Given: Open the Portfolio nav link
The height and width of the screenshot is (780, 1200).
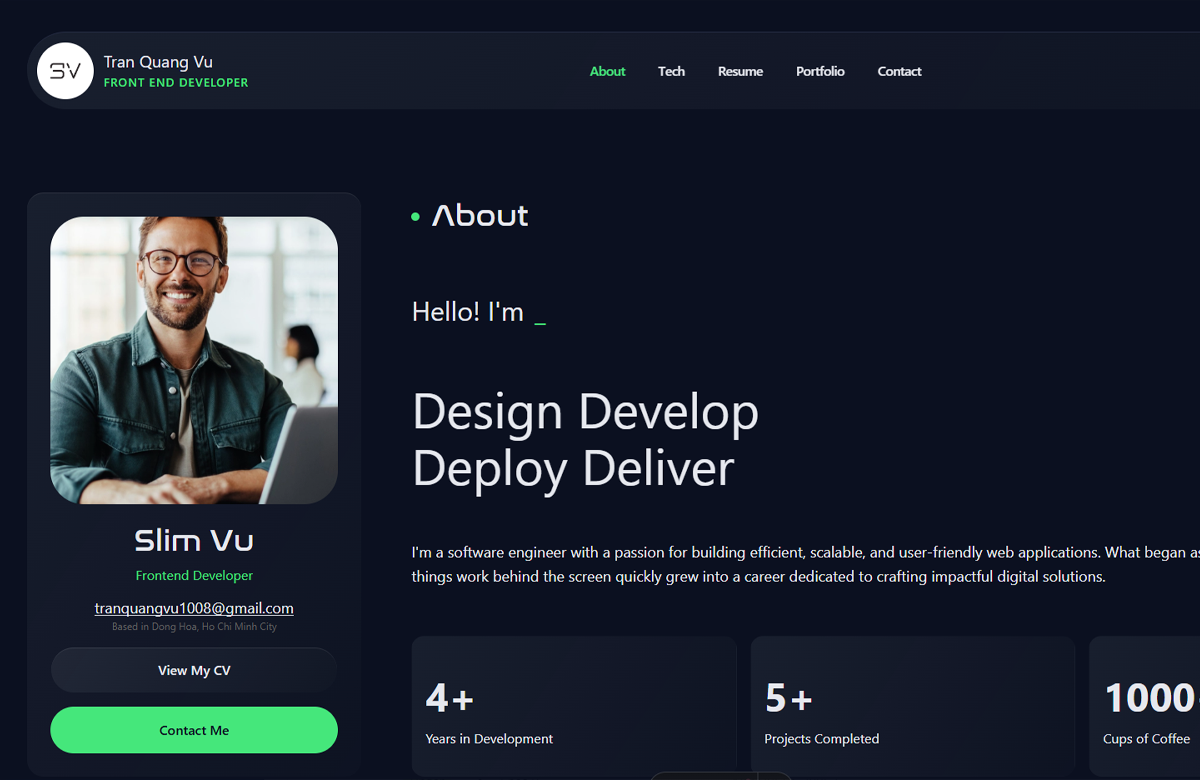Looking at the screenshot, I should [820, 71].
